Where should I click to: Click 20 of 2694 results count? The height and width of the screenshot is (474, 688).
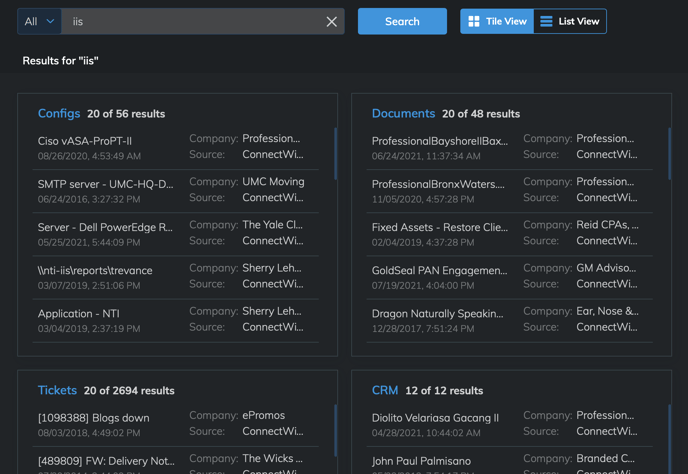coord(129,391)
